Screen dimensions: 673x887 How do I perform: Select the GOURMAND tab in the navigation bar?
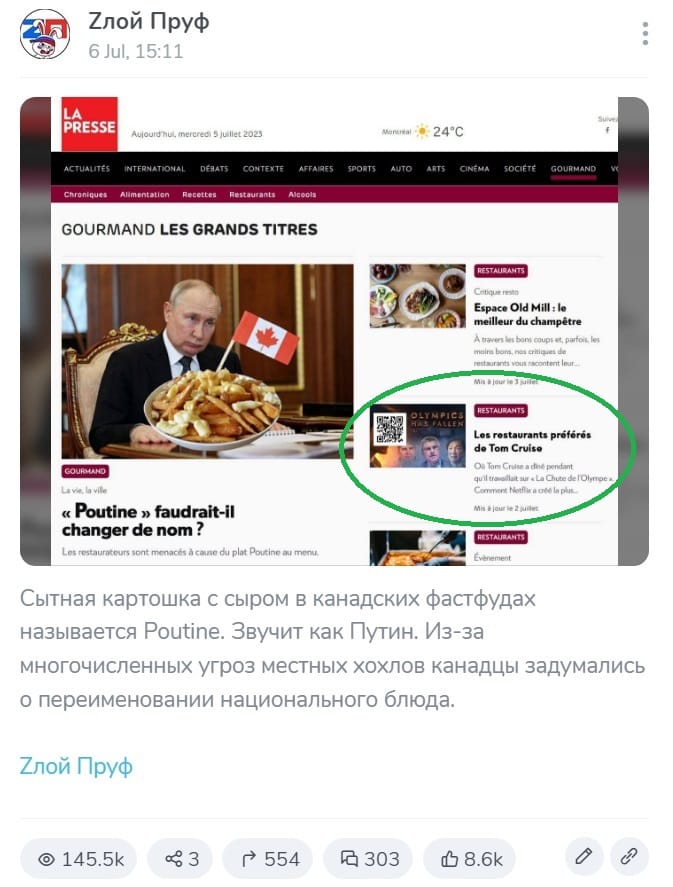[x=573, y=169]
